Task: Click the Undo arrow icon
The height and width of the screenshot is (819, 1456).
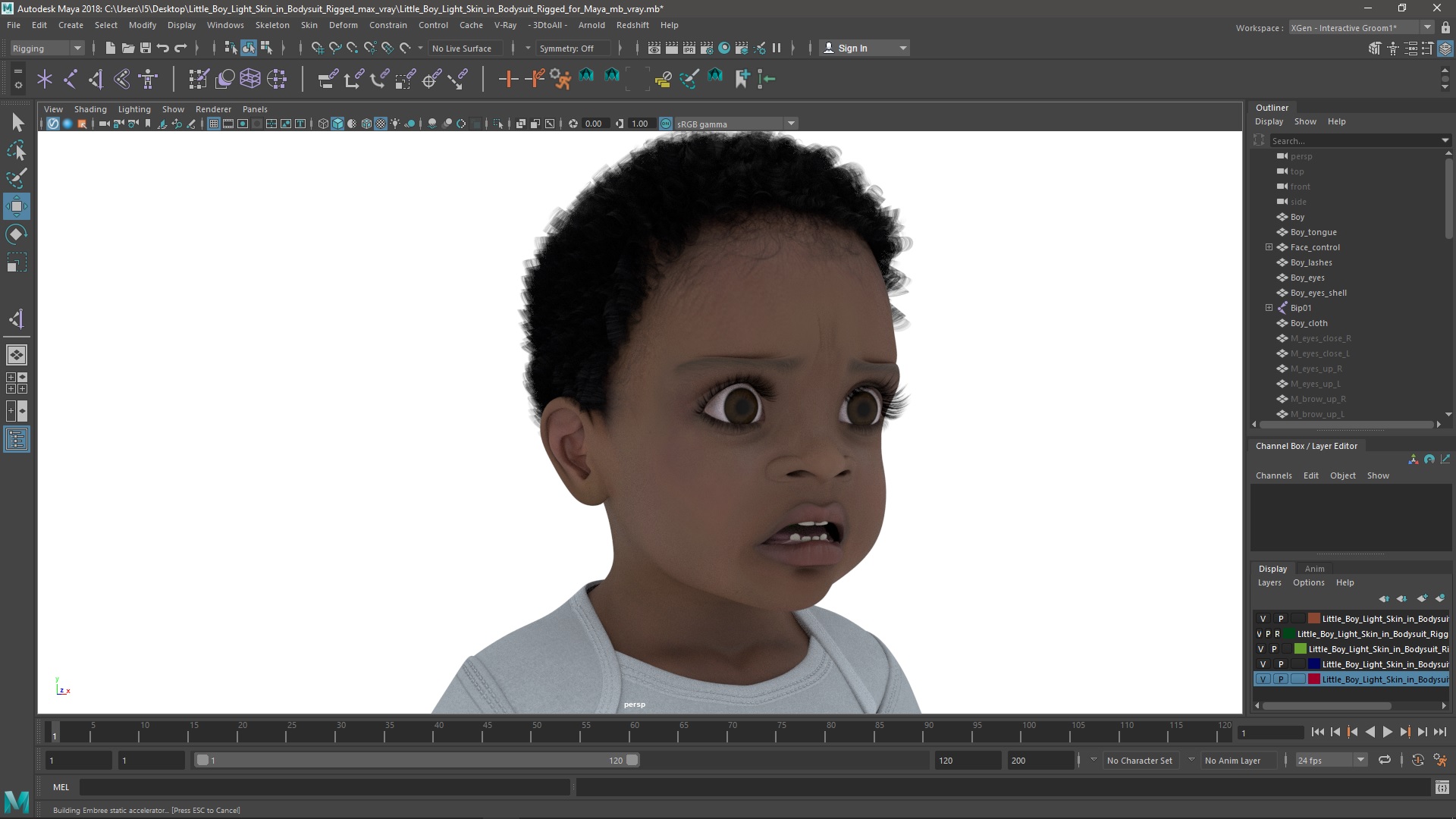Action: pyautogui.click(x=162, y=48)
